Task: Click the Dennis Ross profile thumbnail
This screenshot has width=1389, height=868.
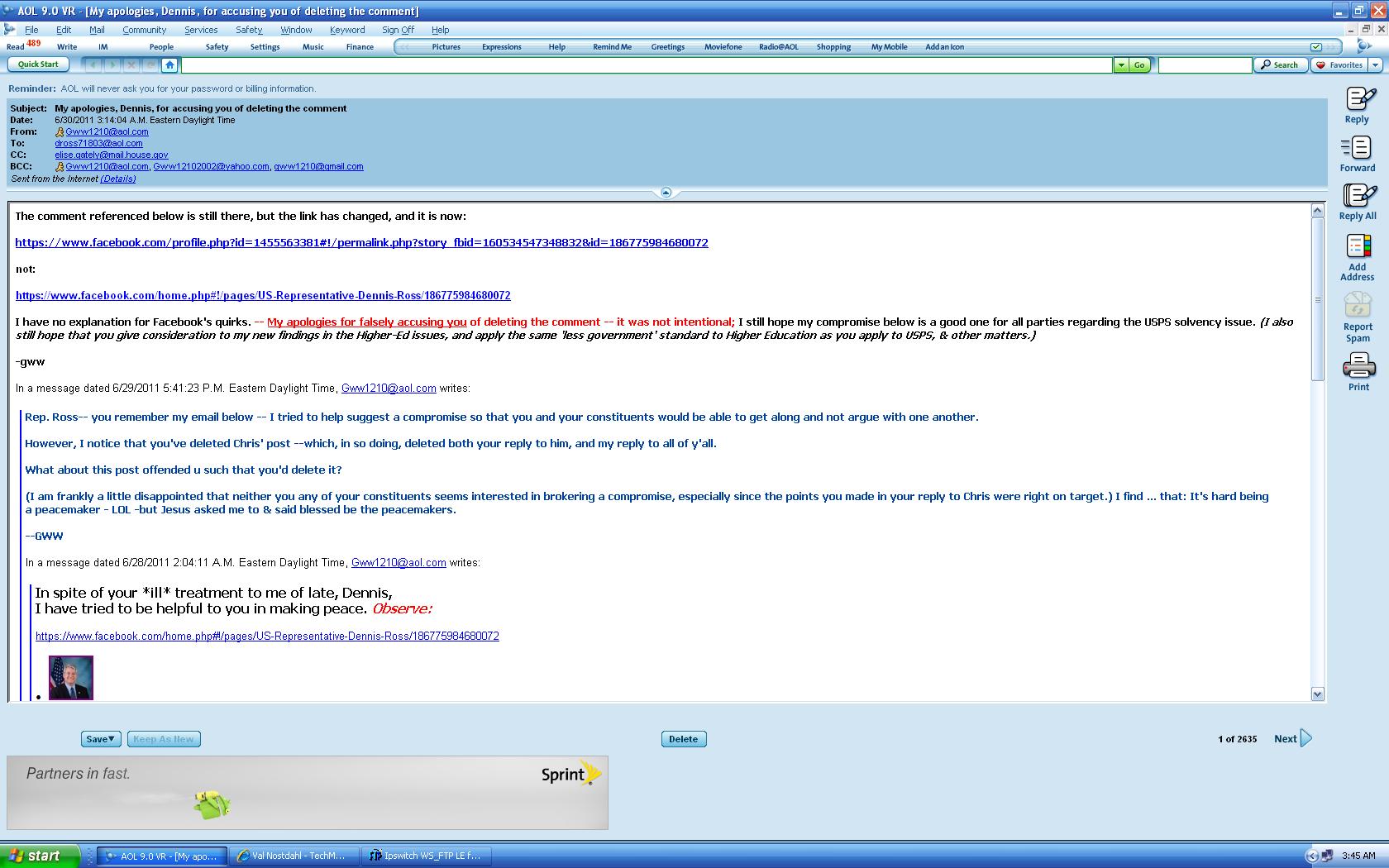Action: [x=71, y=677]
